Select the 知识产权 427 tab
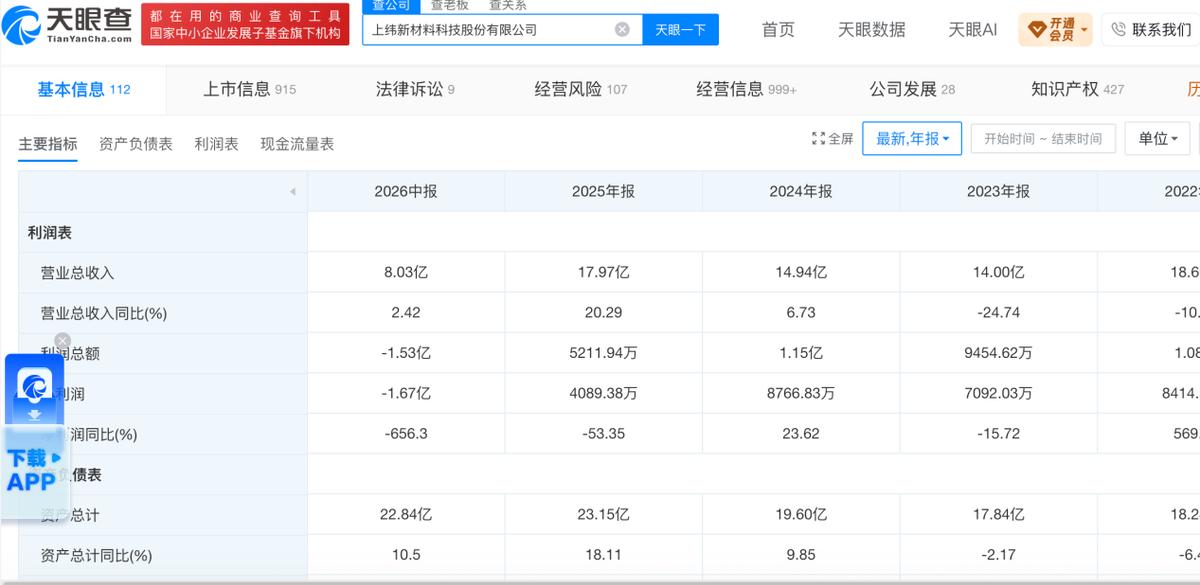1200x585 pixels. [x=1078, y=90]
